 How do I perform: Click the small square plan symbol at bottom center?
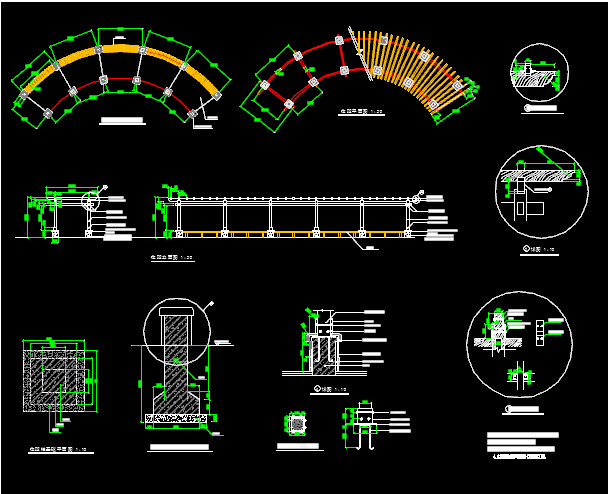tap(297, 424)
